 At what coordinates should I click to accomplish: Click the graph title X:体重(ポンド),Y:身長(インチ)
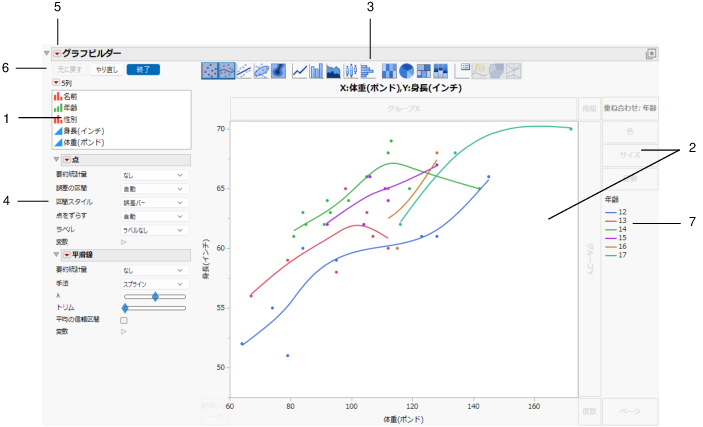click(401, 88)
